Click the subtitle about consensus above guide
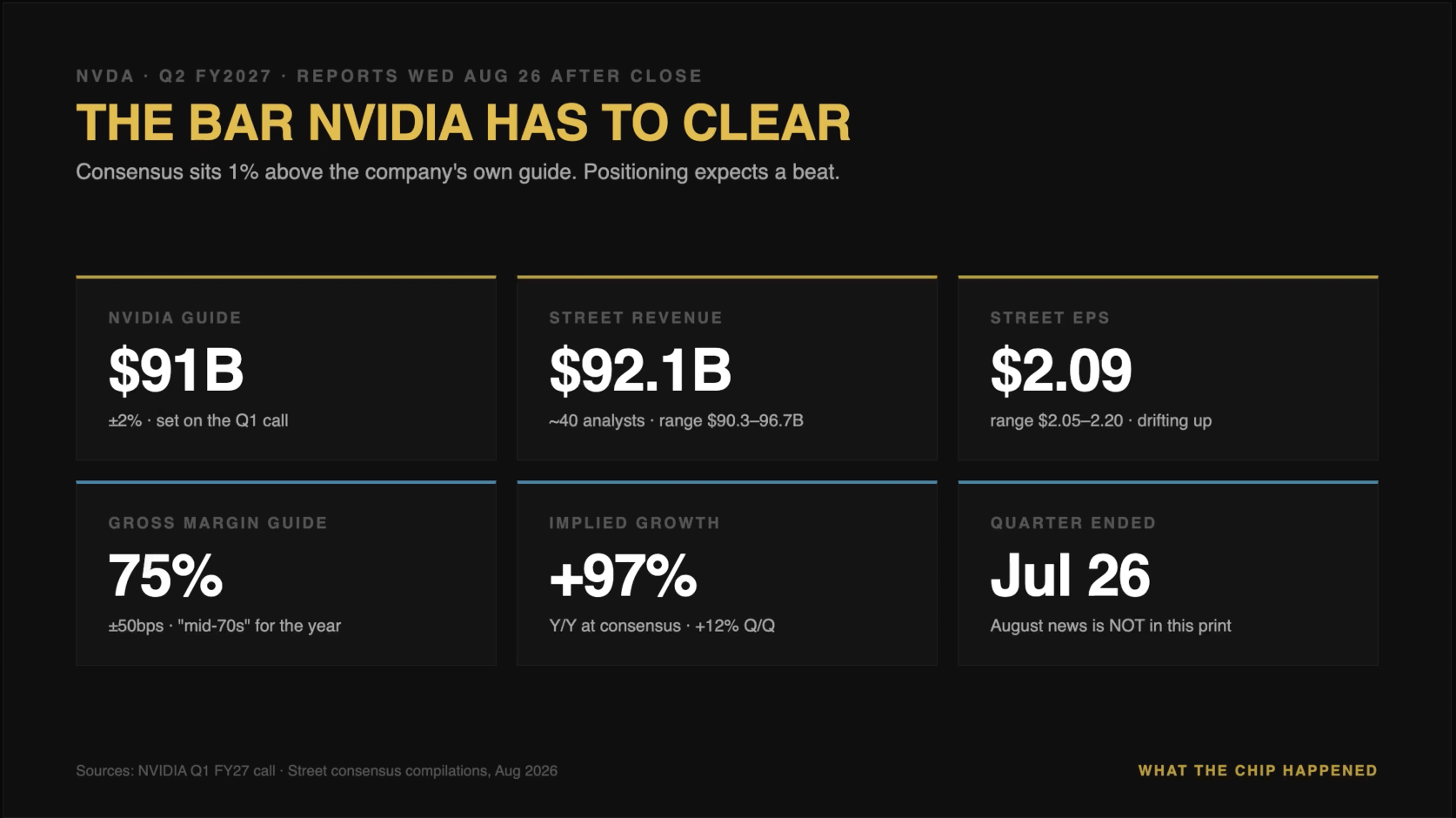The height and width of the screenshot is (818, 1456). pos(458,171)
